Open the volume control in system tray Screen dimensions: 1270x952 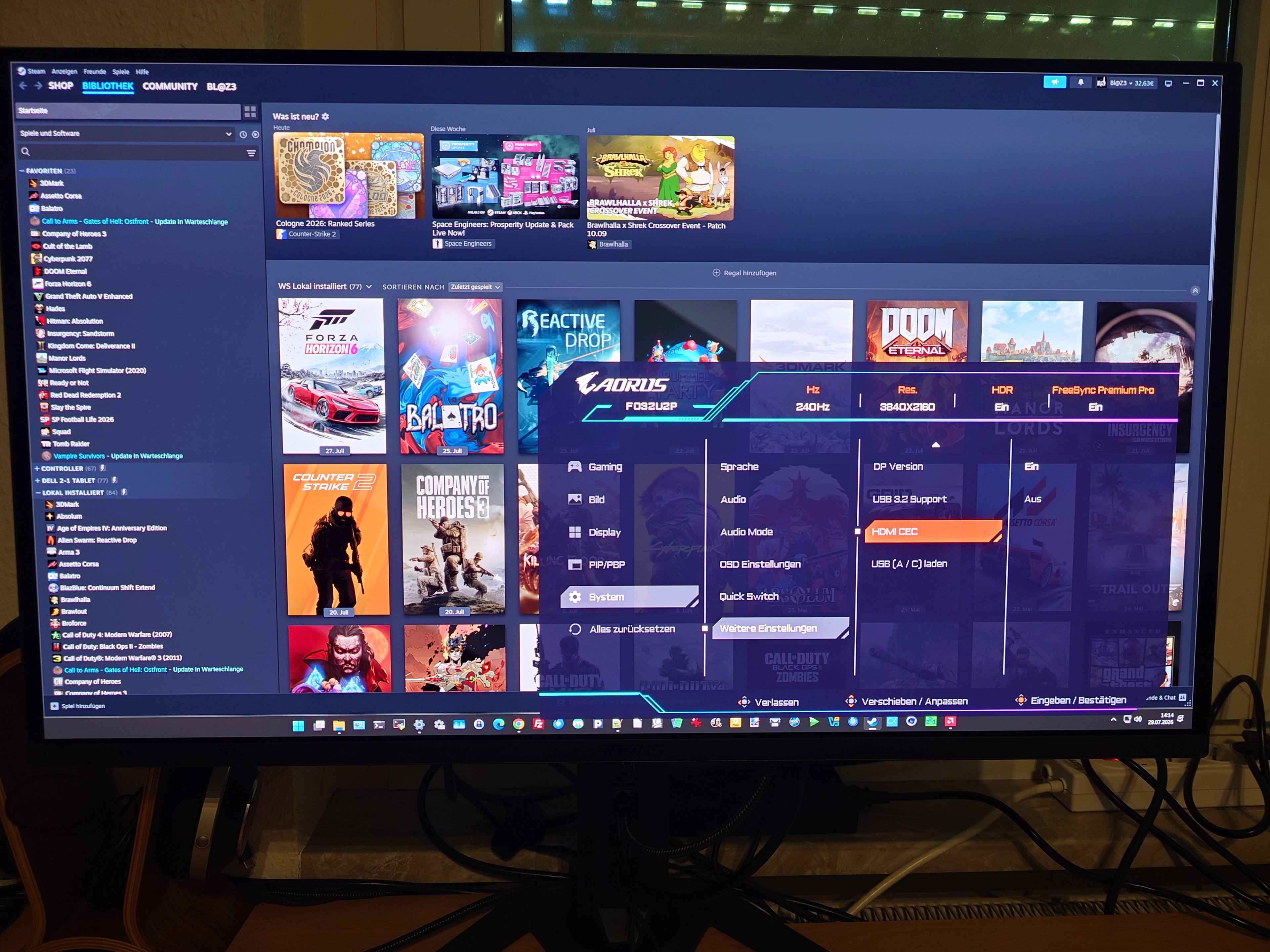tap(1137, 720)
